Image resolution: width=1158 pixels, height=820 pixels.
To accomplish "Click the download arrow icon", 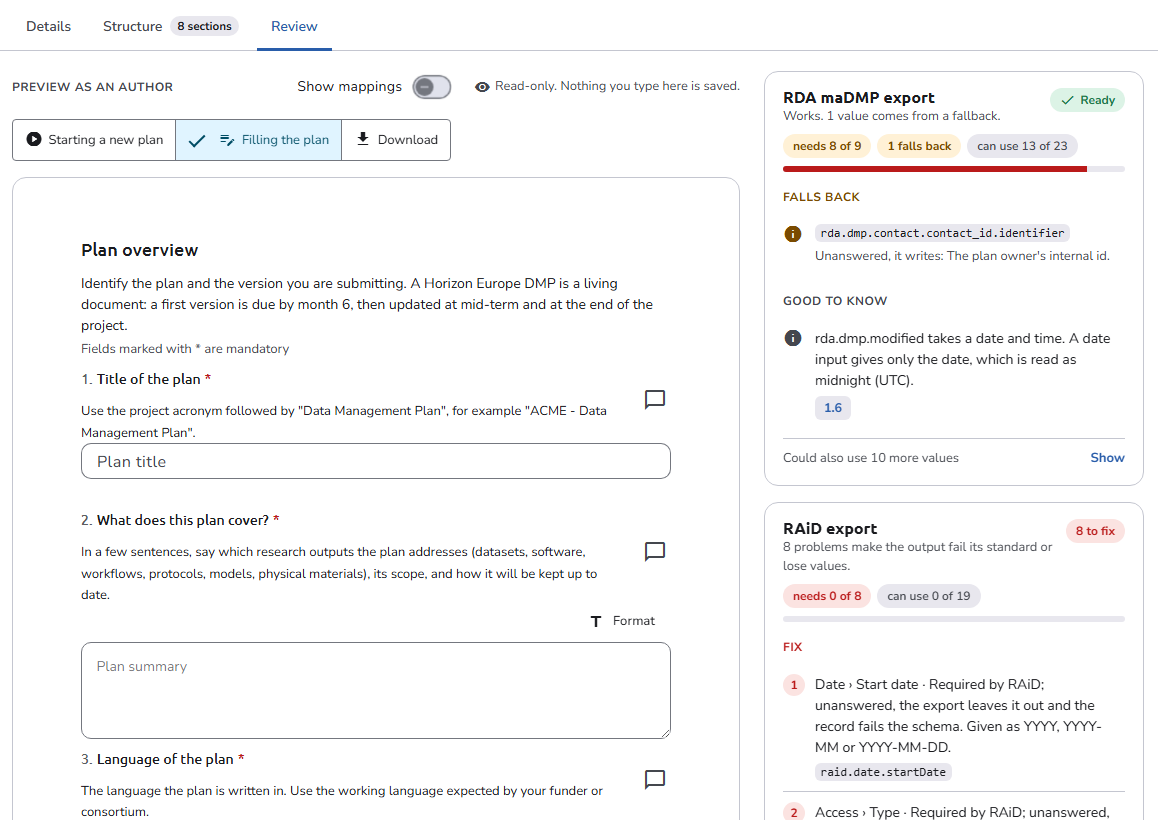I will [363, 139].
